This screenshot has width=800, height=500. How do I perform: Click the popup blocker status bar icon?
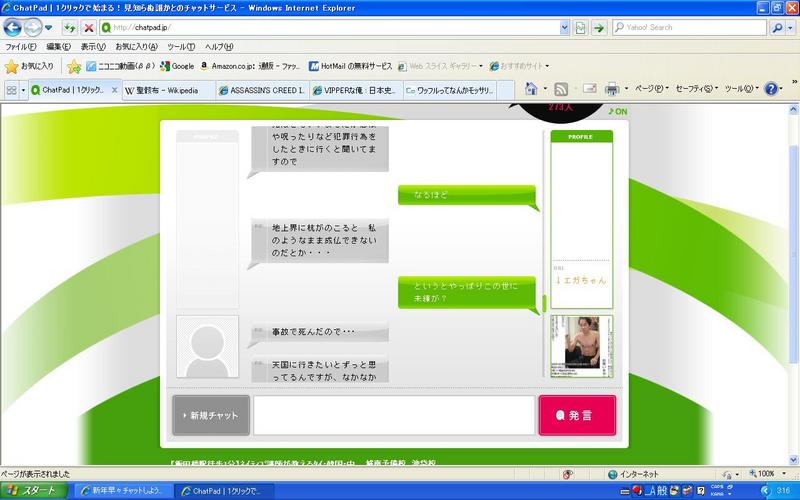pos(567,474)
